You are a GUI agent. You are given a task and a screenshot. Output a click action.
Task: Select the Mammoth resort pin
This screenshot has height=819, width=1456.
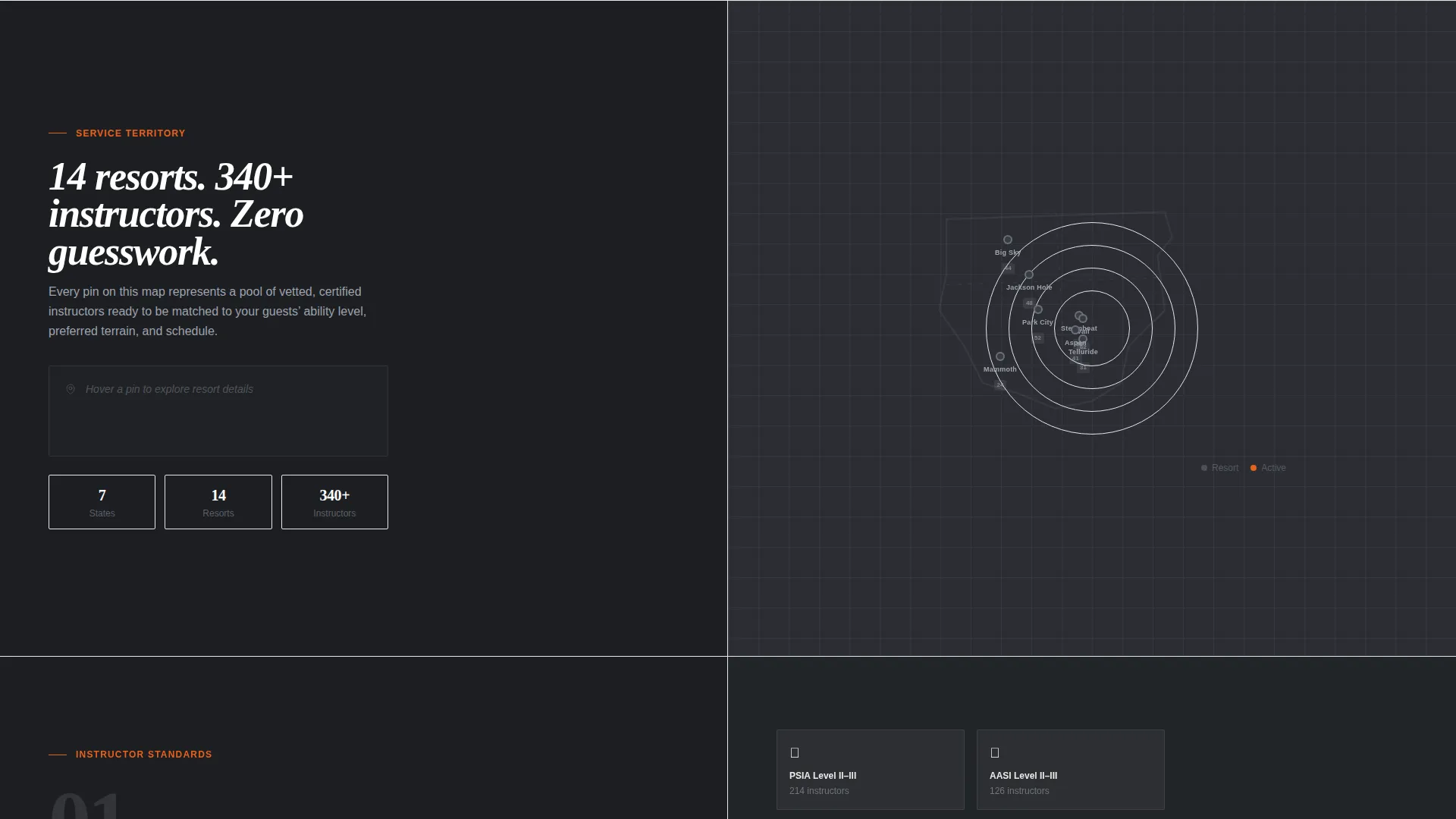(1000, 356)
